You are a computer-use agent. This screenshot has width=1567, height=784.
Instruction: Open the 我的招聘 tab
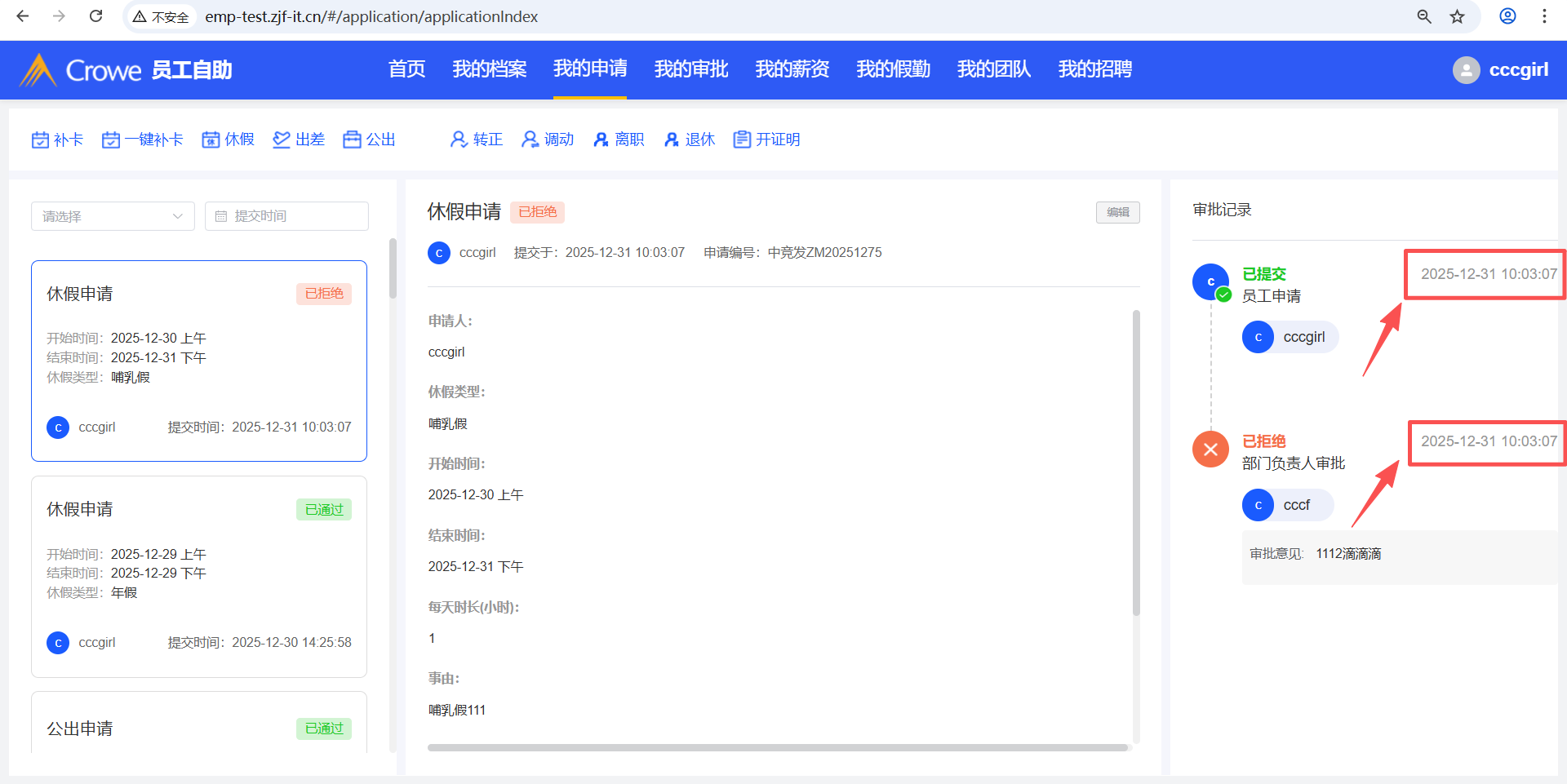1095,69
